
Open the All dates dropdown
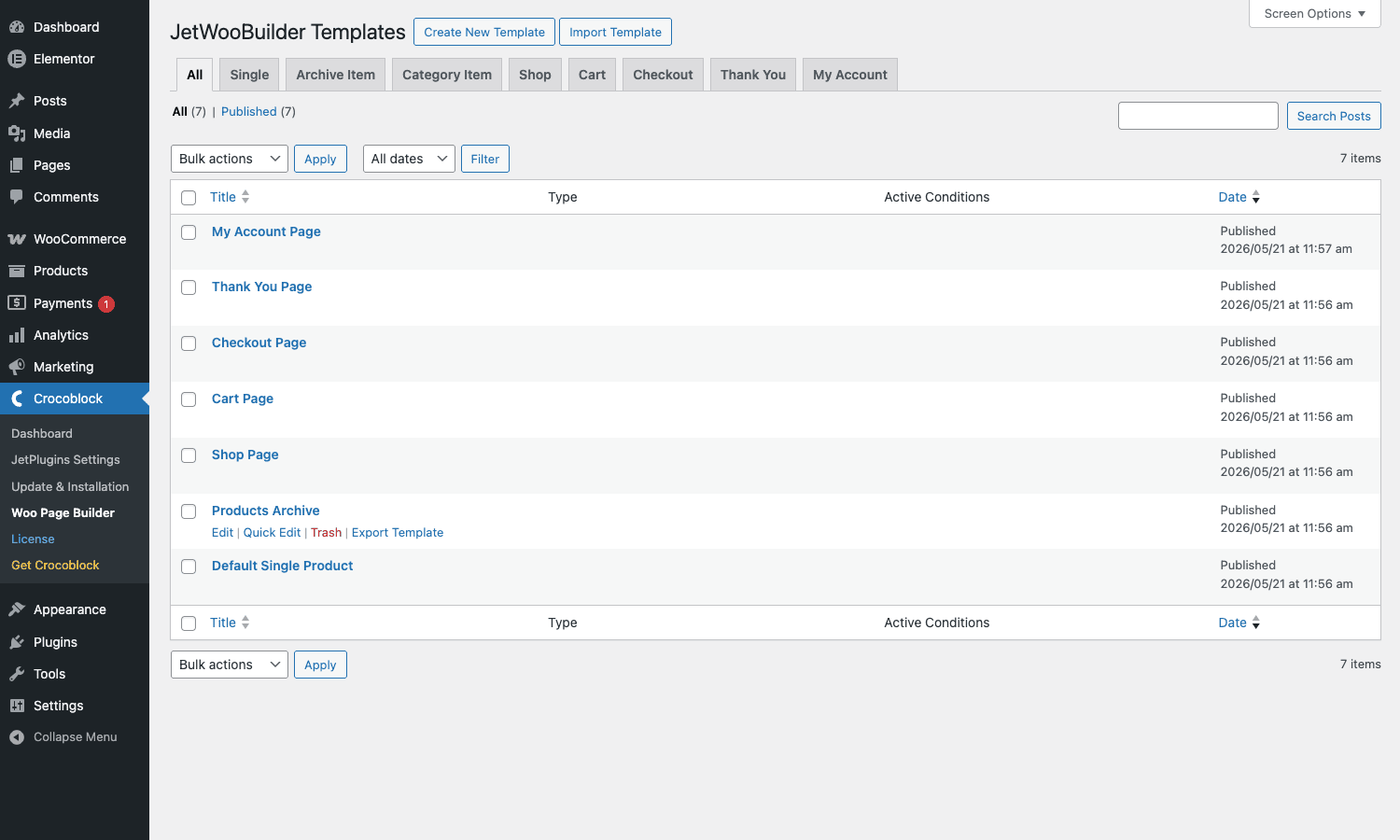click(x=409, y=159)
